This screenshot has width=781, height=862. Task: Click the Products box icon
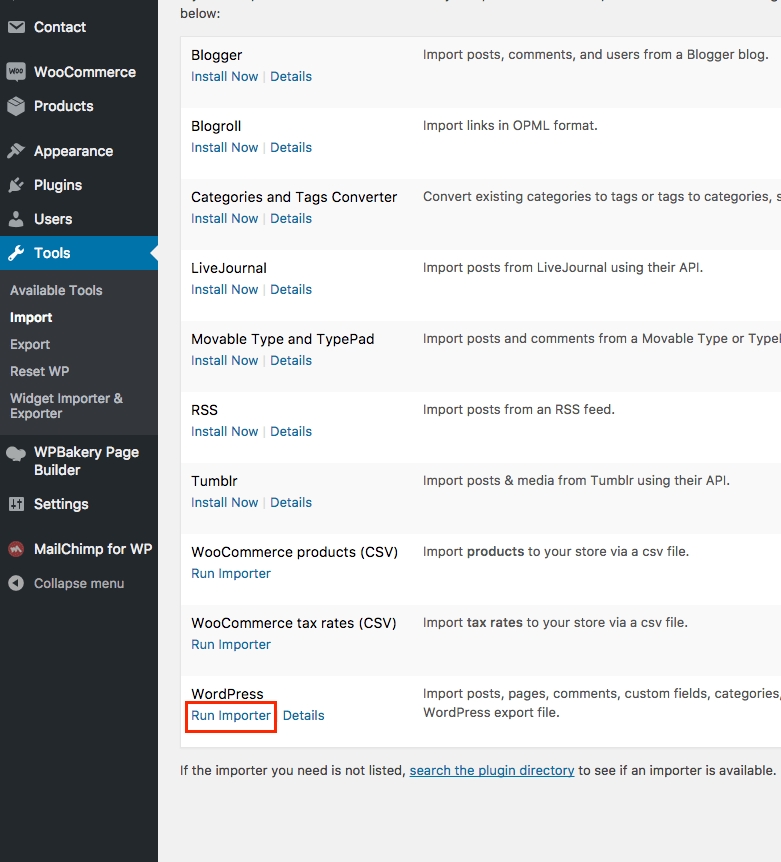coord(16,106)
